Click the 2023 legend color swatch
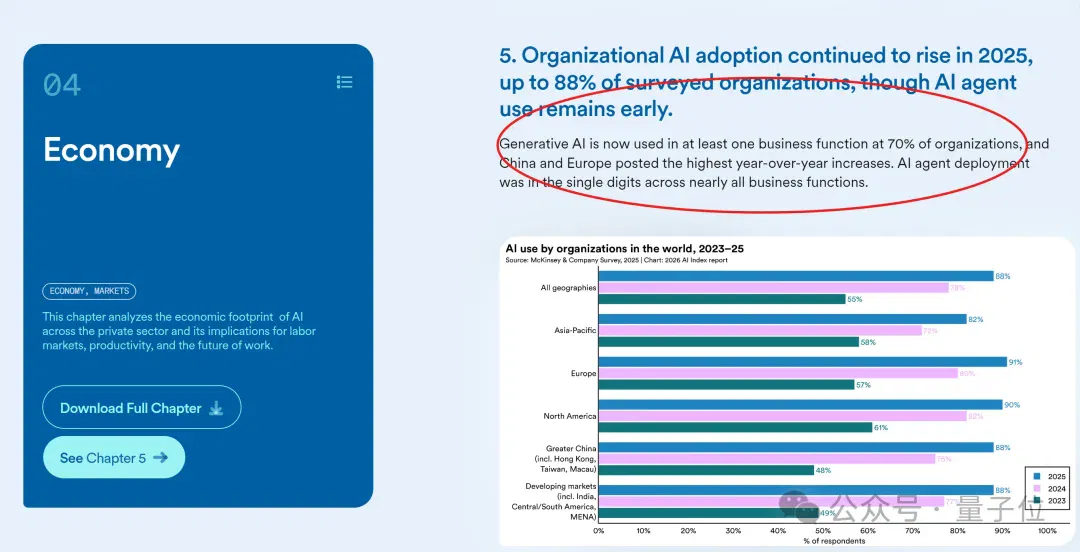Viewport: 1080px width, 552px height. (1035, 500)
